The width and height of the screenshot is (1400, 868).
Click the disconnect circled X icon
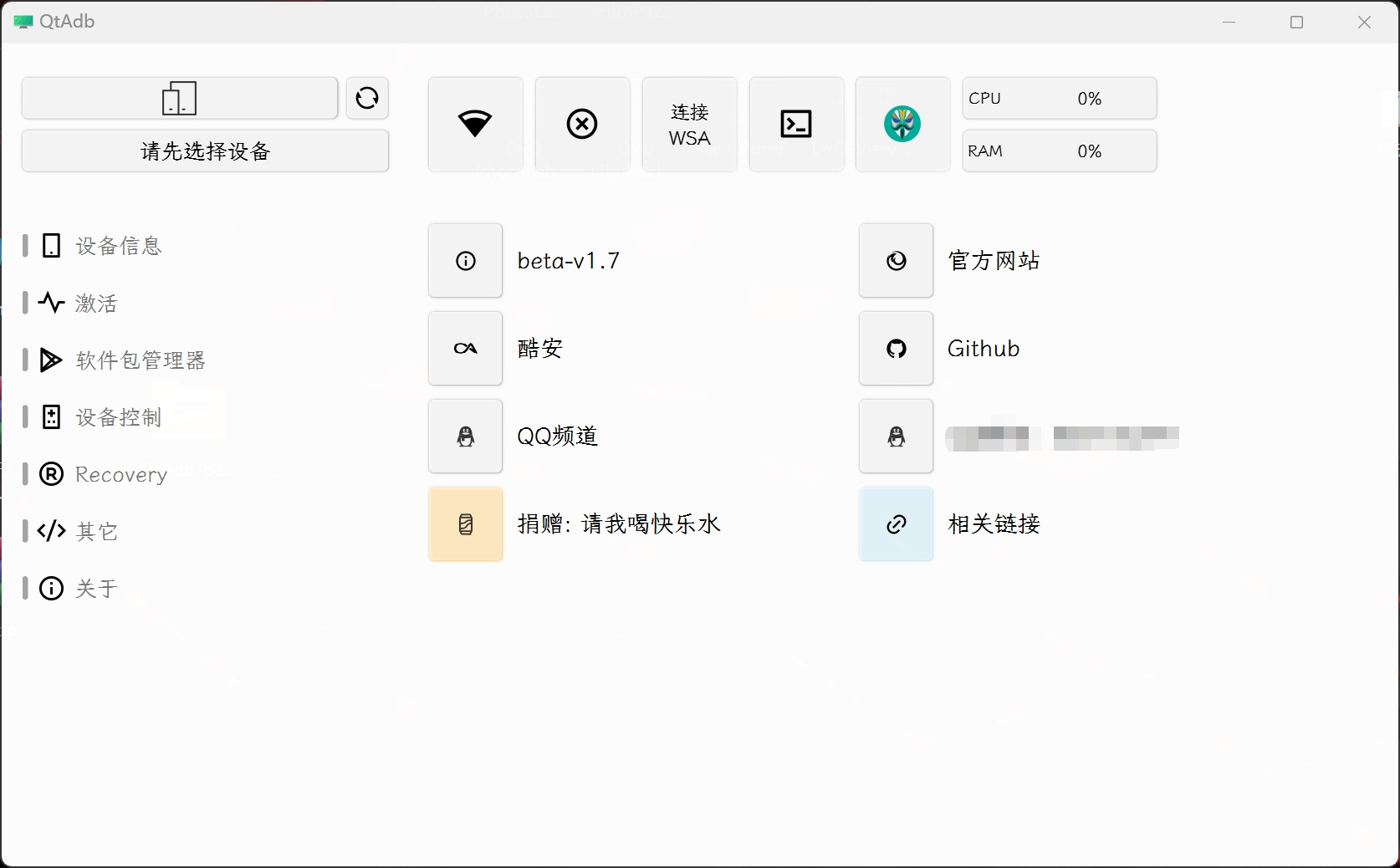(x=582, y=125)
